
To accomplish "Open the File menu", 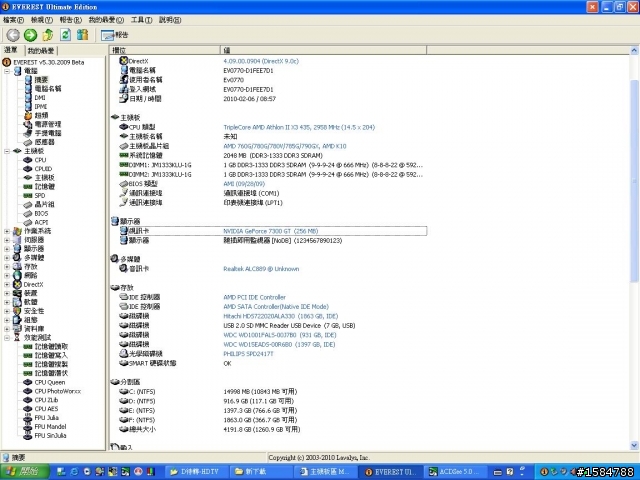I will tap(13, 20).
